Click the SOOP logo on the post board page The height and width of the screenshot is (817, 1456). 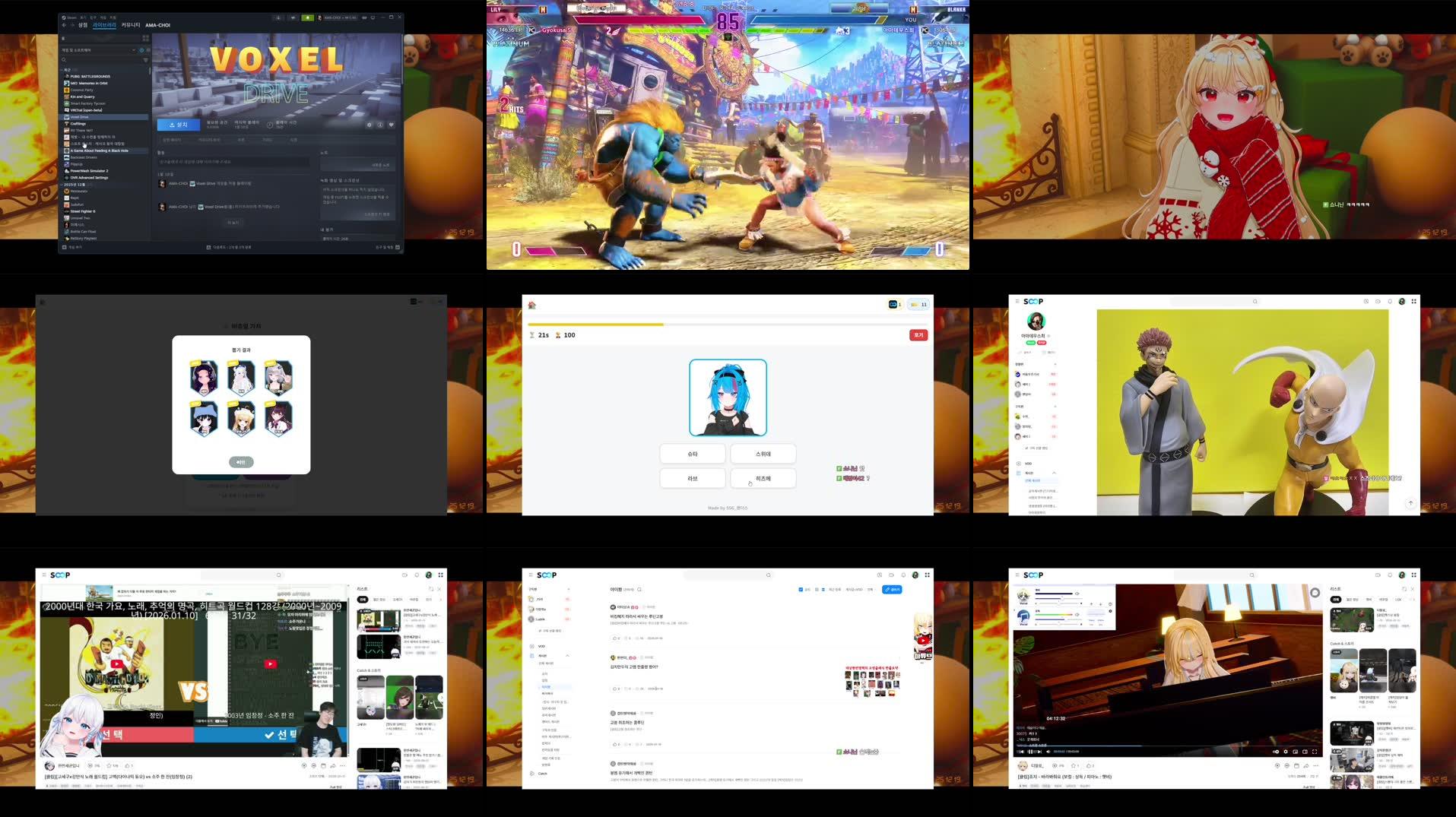point(547,575)
